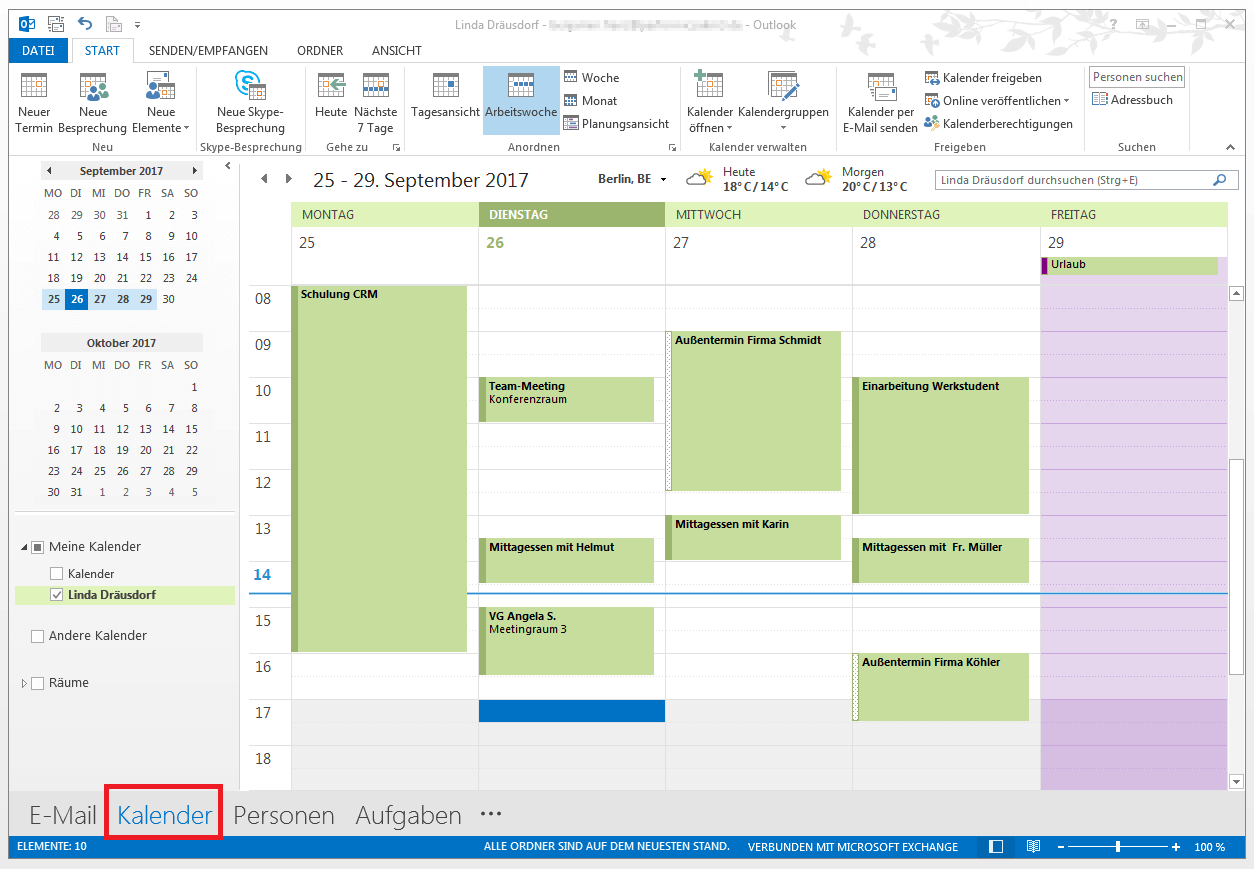Collapse the ribbon with the arrow
This screenshot has width=1254, height=869.
pos(1230,147)
